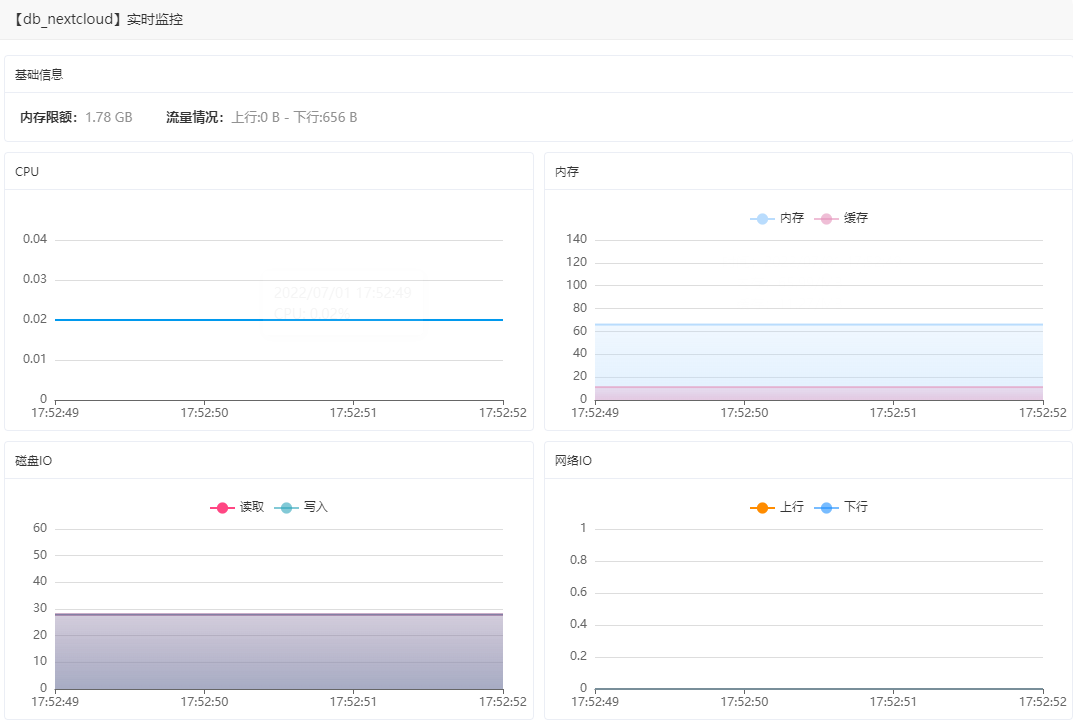Viewport: 1073px width, 721px height.
Task: Click the 流量情况 upload/download text
Action: (x=294, y=118)
